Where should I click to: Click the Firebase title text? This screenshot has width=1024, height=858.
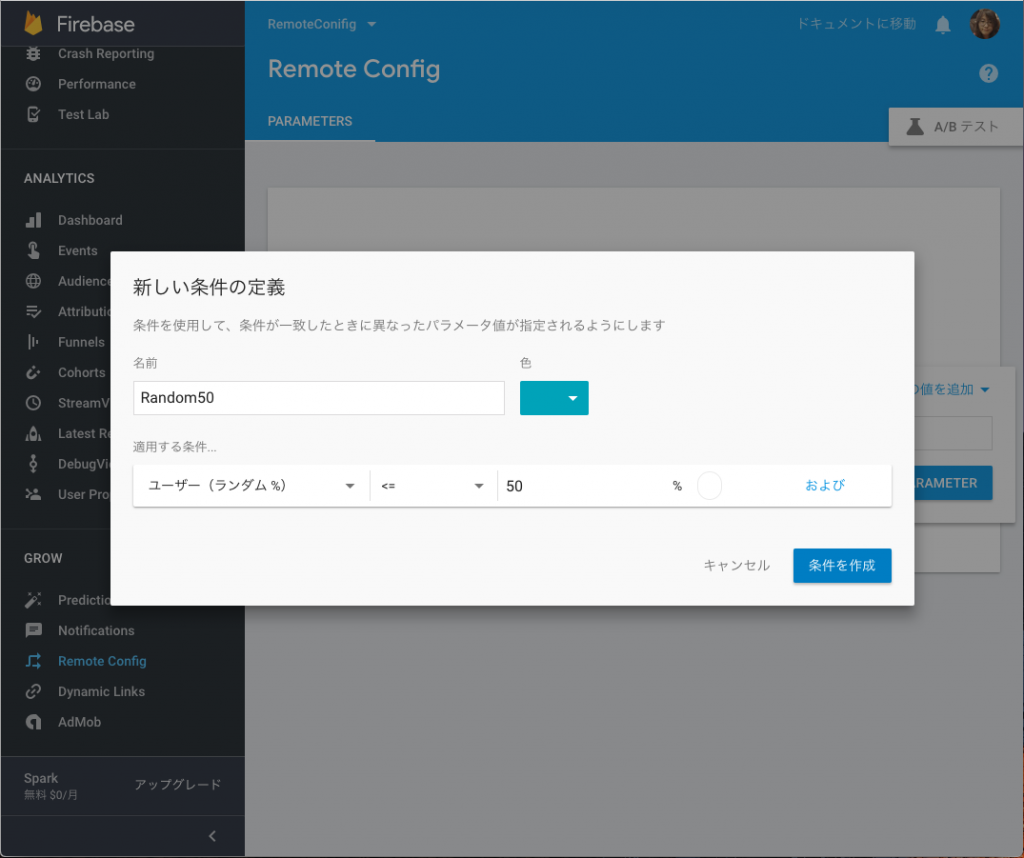click(x=95, y=24)
